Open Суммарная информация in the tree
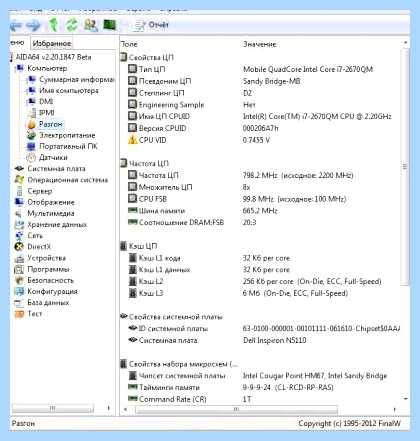 (76, 79)
